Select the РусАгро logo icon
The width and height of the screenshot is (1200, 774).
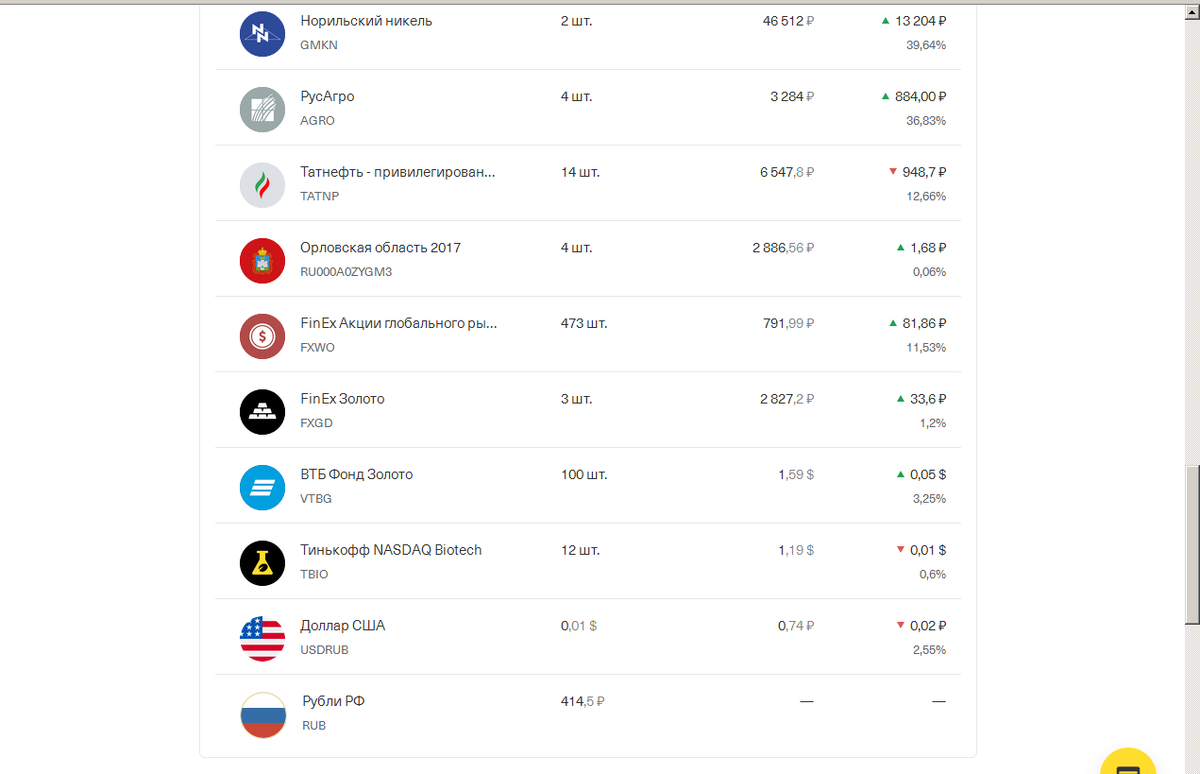click(x=262, y=107)
